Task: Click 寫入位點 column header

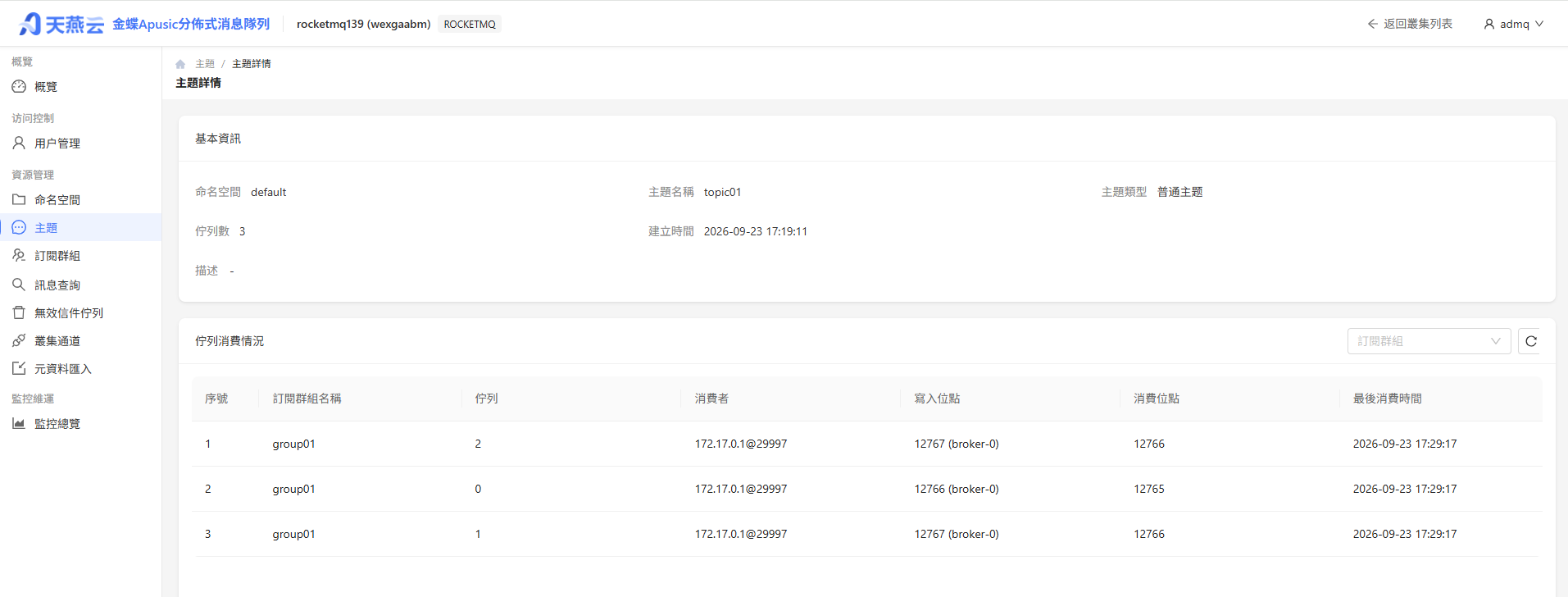Action: coord(937,399)
